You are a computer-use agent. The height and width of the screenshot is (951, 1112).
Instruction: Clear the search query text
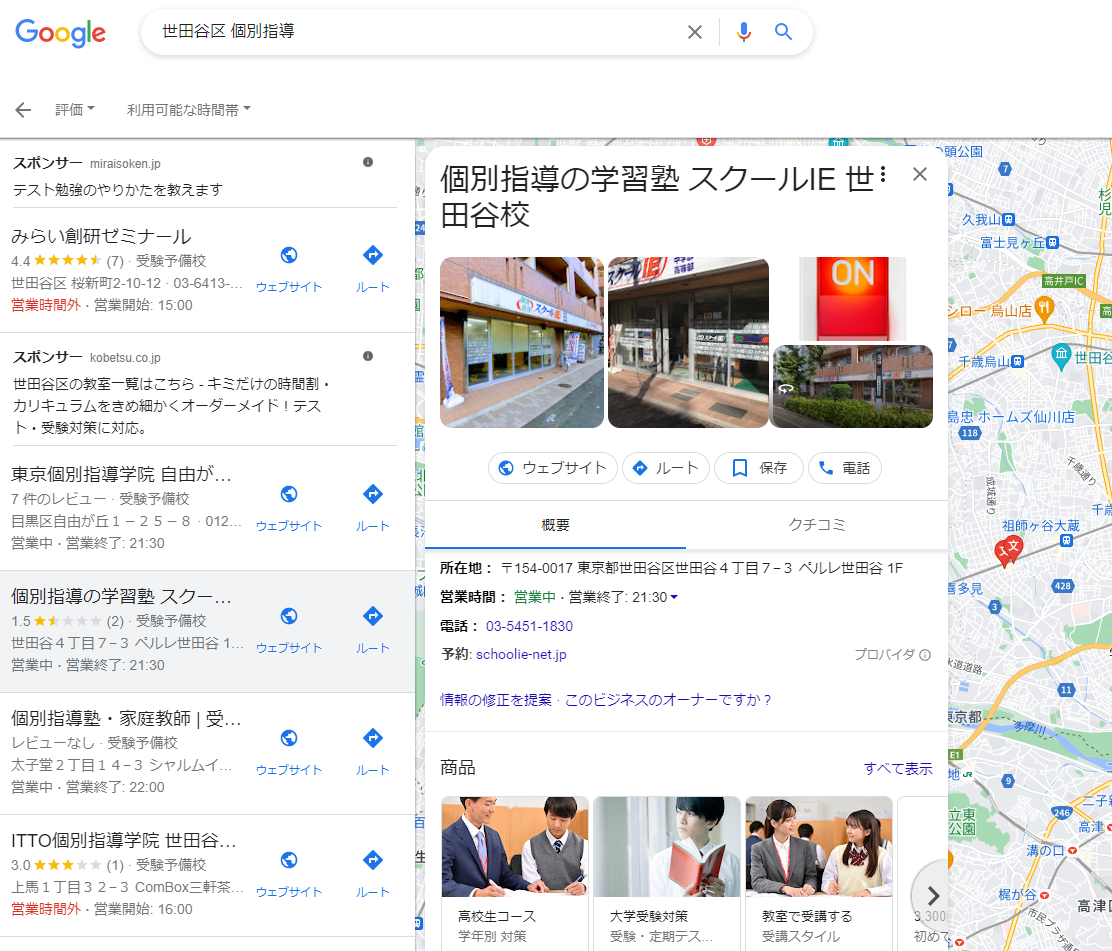[695, 32]
